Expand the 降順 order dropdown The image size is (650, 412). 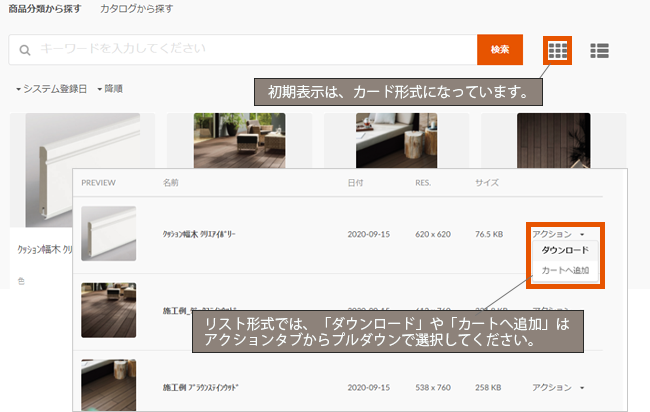pos(110,89)
